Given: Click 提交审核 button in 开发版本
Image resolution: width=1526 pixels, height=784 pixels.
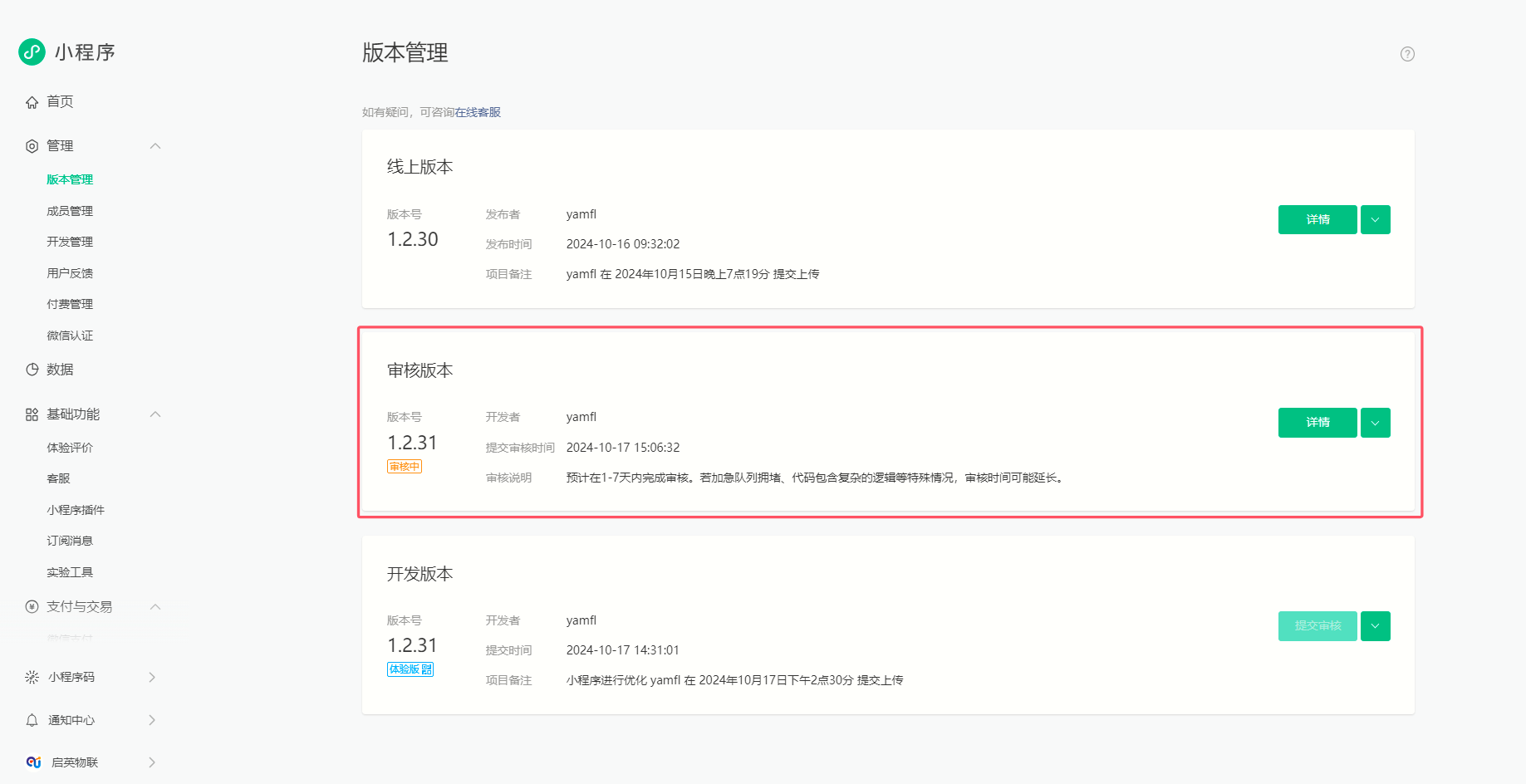Looking at the screenshot, I should click(x=1317, y=626).
